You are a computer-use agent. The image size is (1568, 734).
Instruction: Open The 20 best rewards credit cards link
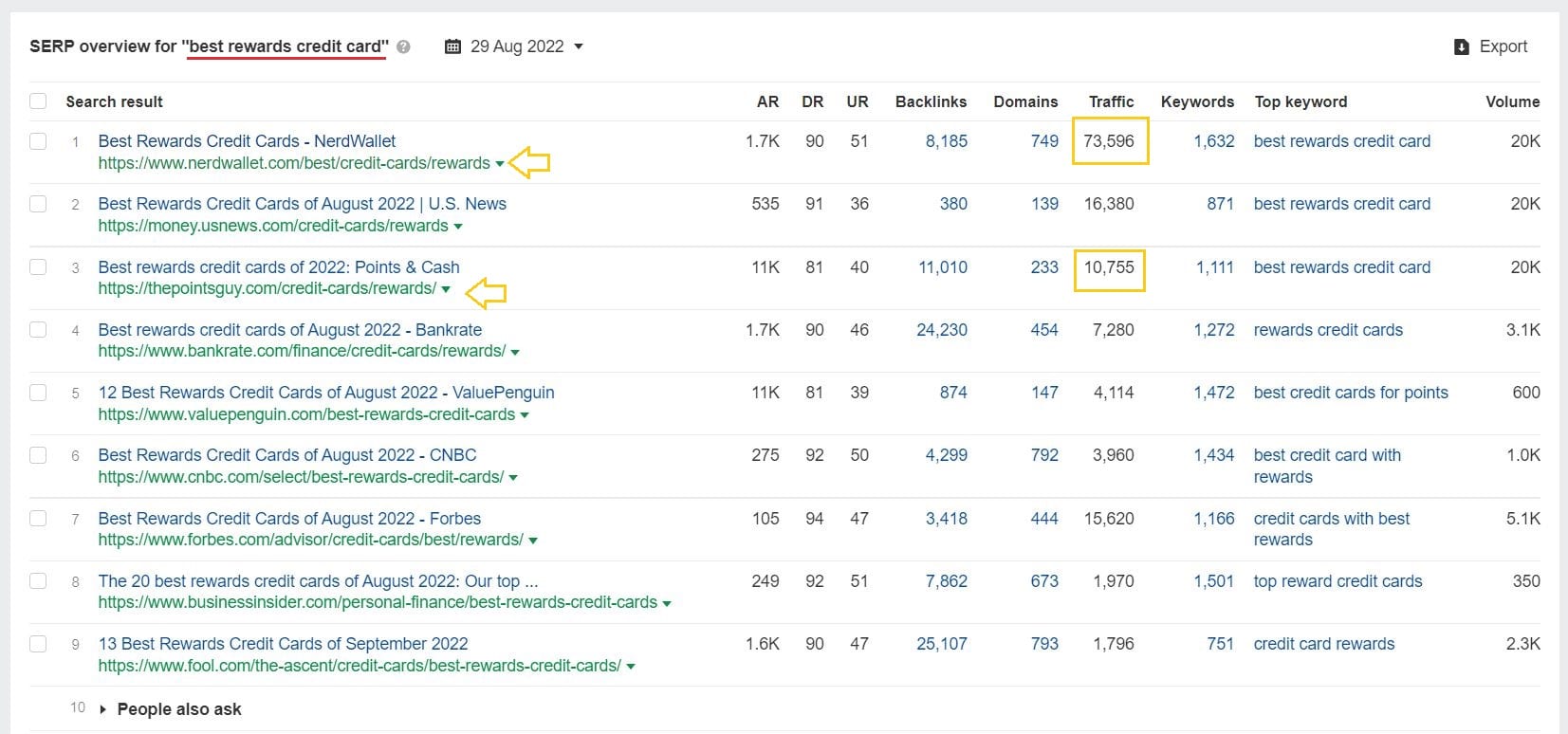[318, 581]
